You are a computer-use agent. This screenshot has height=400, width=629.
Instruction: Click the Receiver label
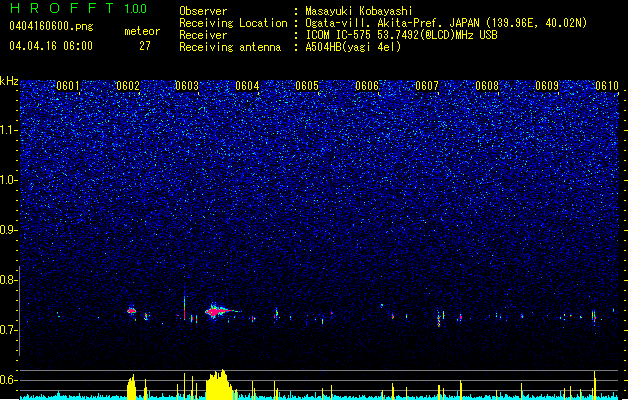pyautogui.click(x=203, y=35)
